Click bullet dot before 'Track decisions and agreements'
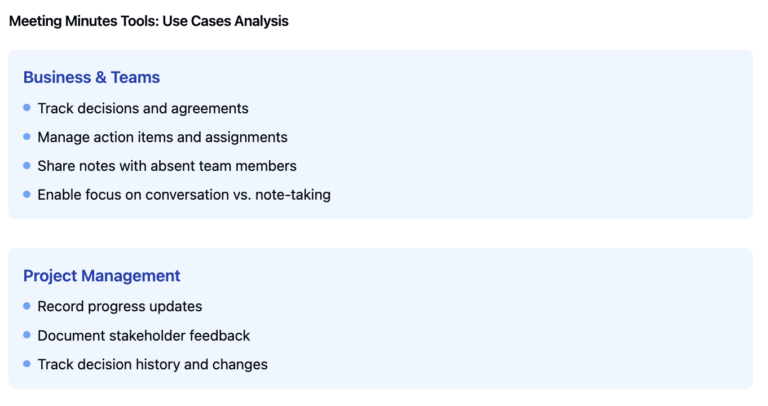768x406 pixels. [x=27, y=108]
